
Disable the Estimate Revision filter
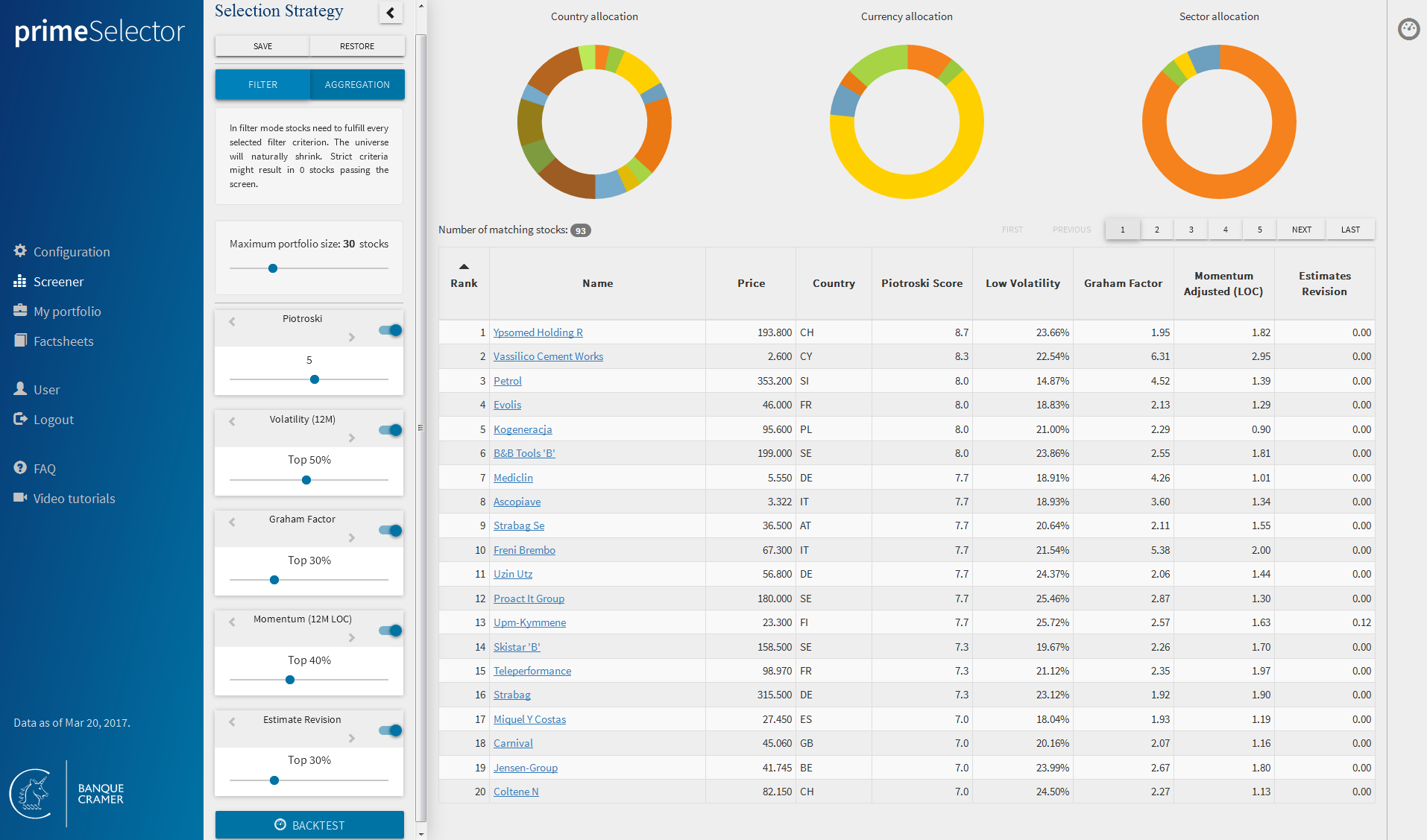[x=389, y=730]
